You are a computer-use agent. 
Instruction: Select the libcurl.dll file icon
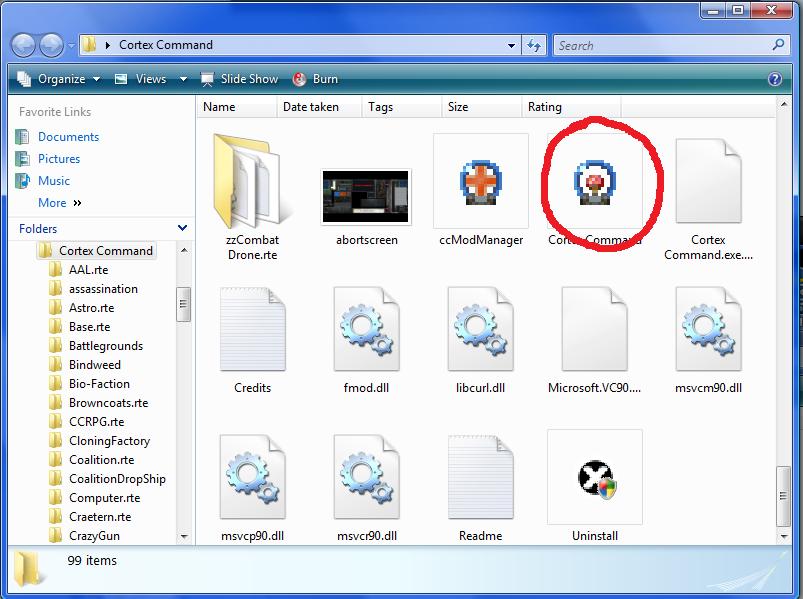click(x=480, y=332)
